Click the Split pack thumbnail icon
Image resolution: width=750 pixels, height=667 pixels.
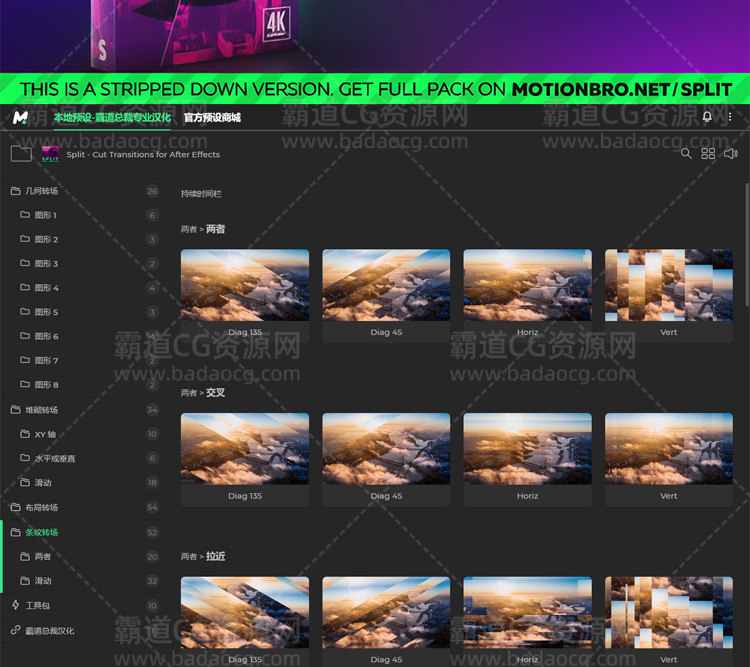pyautogui.click(x=50, y=154)
